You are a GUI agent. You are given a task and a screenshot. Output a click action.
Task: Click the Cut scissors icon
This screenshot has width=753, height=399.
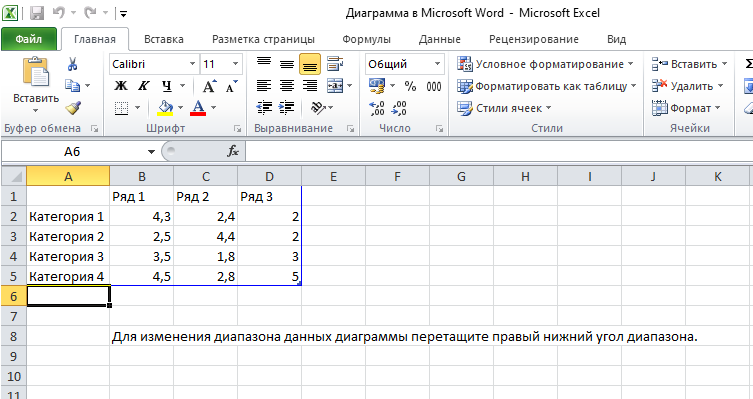click(x=73, y=64)
